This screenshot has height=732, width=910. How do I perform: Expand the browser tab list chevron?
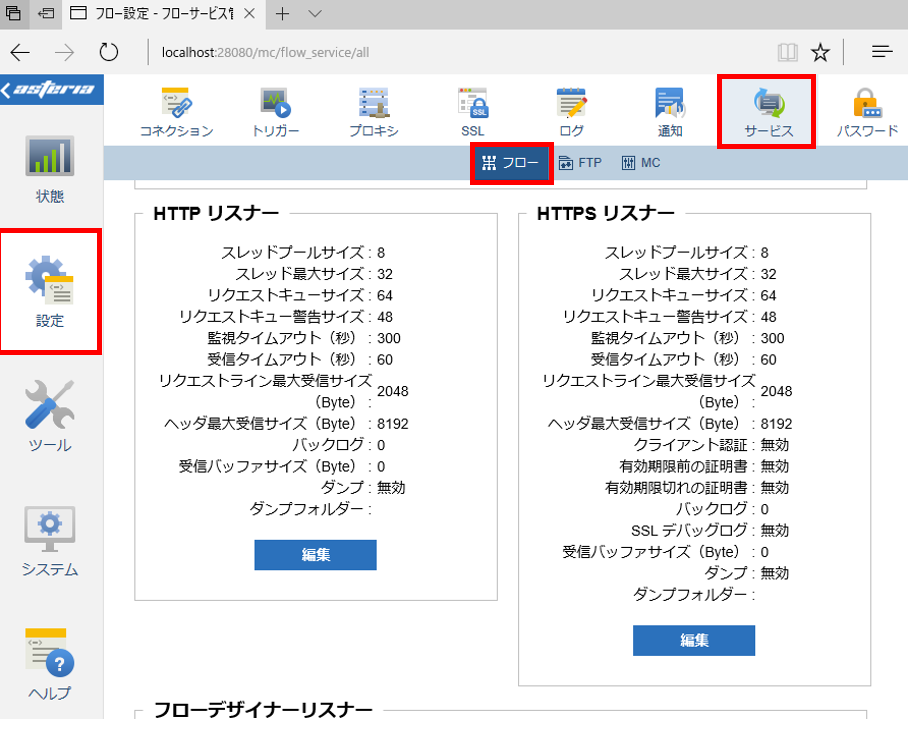point(315,13)
